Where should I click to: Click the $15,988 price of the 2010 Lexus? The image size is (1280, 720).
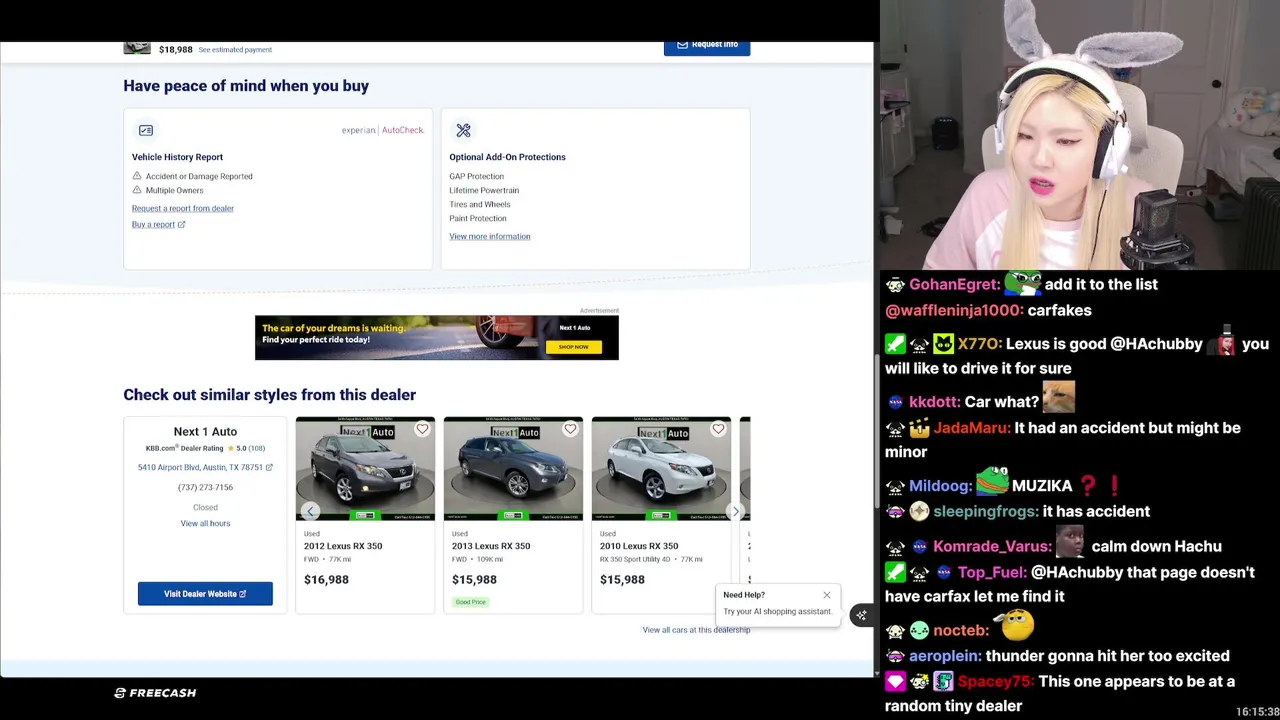[622, 579]
